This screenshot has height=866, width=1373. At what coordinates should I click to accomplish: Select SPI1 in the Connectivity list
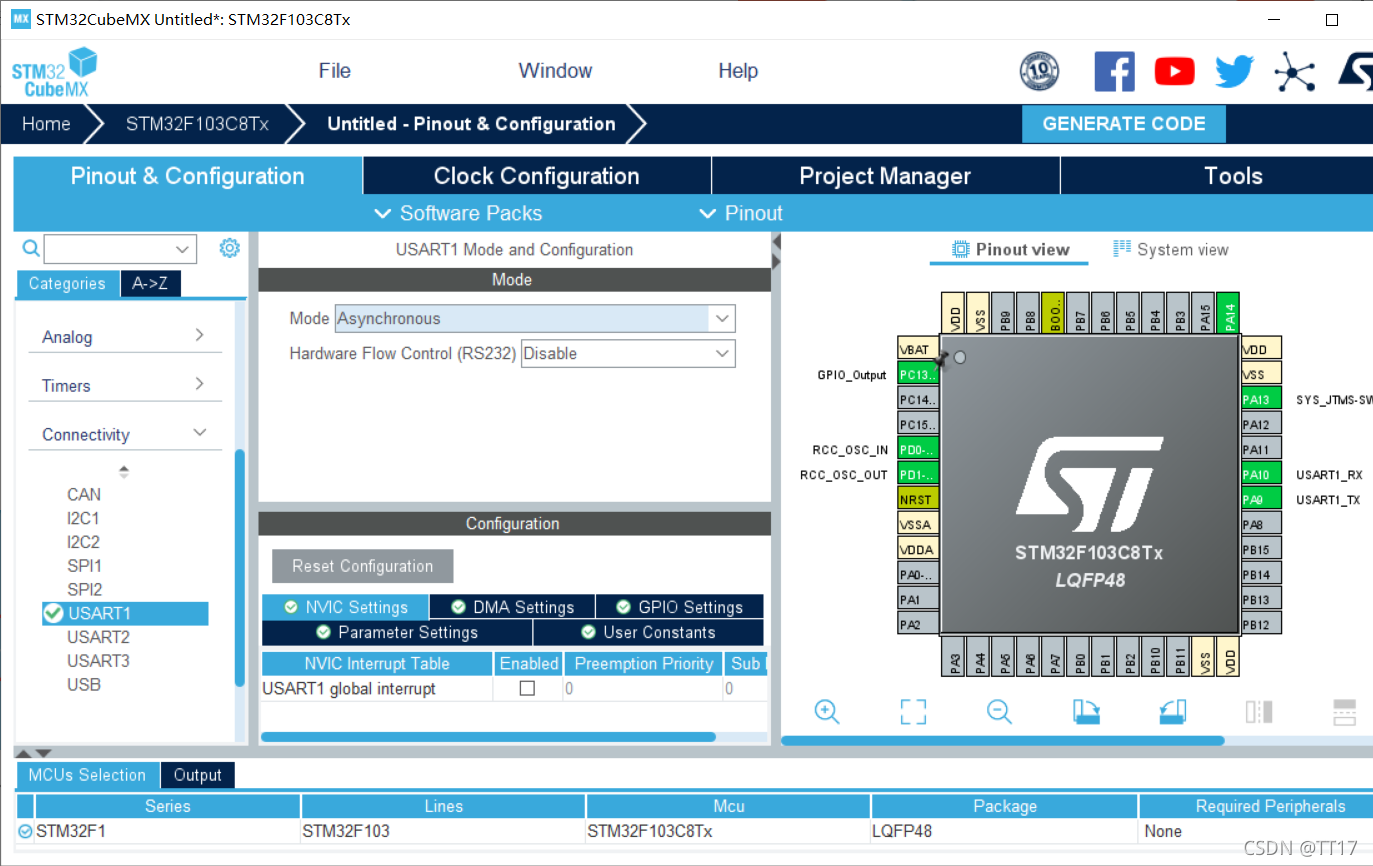[84, 566]
